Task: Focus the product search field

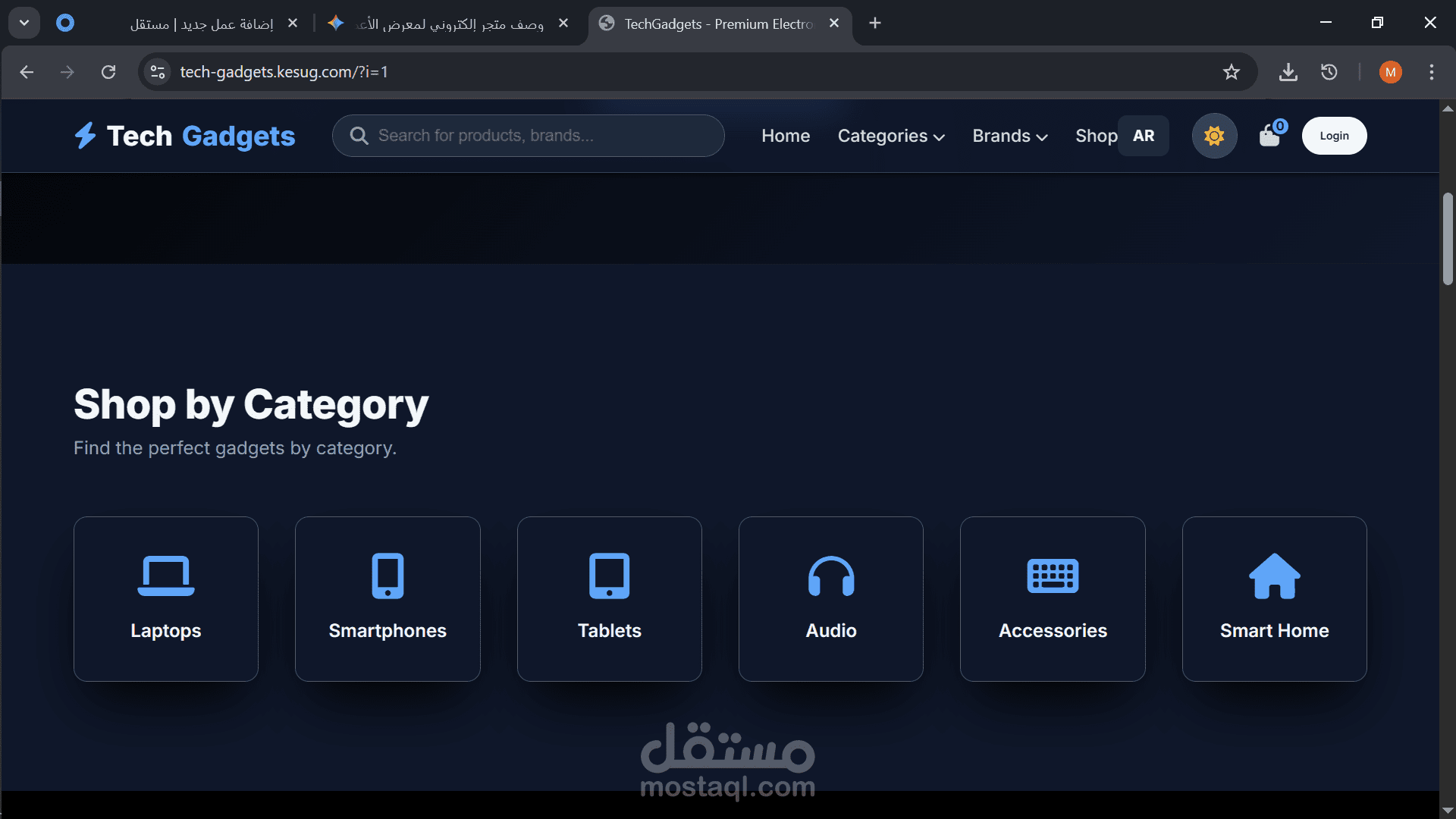Action: click(x=538, y=136)
